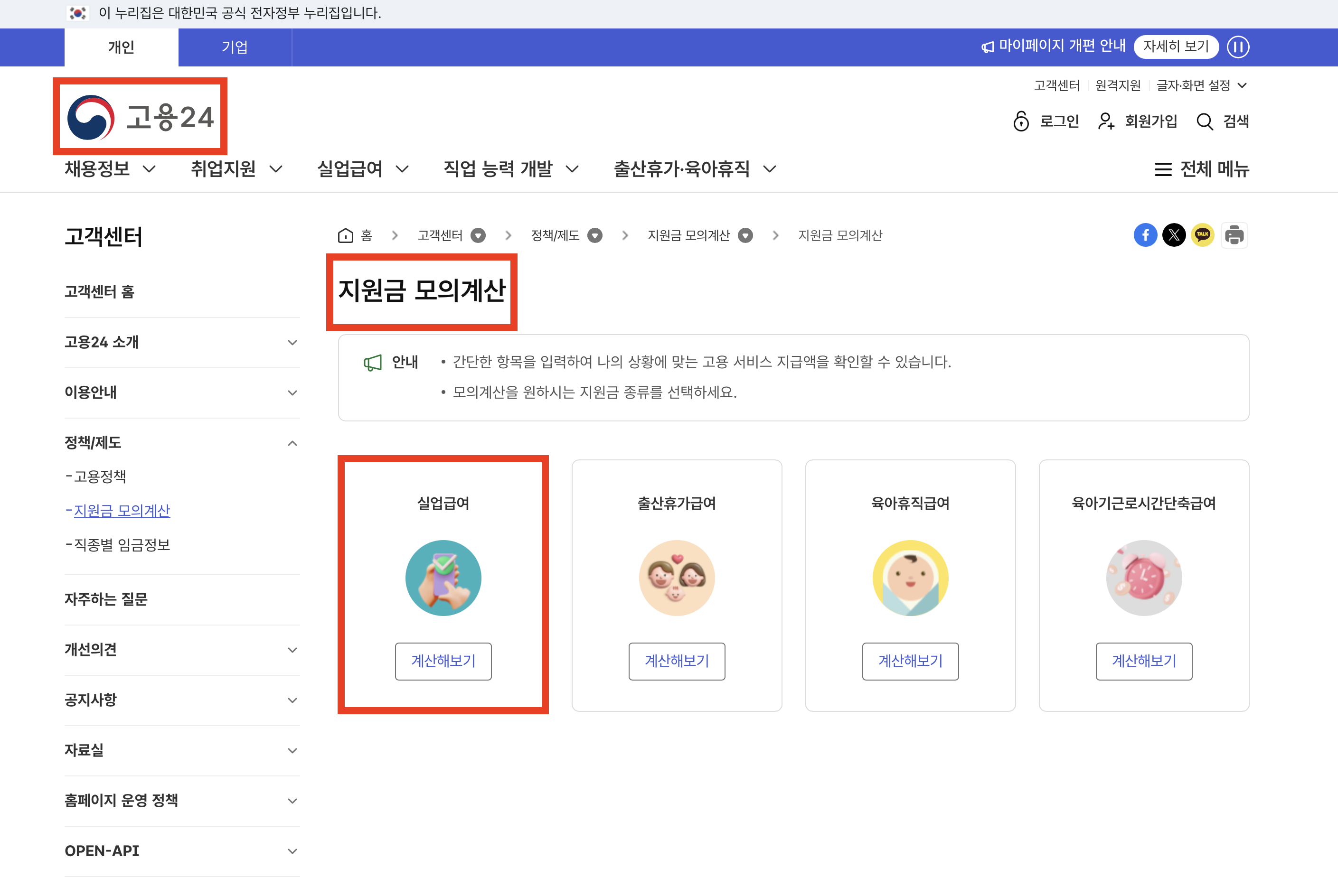This screenshot has height=896, width=1338.
Task: Share page via KakaoTalk icon
Action: pos(1202,235)
